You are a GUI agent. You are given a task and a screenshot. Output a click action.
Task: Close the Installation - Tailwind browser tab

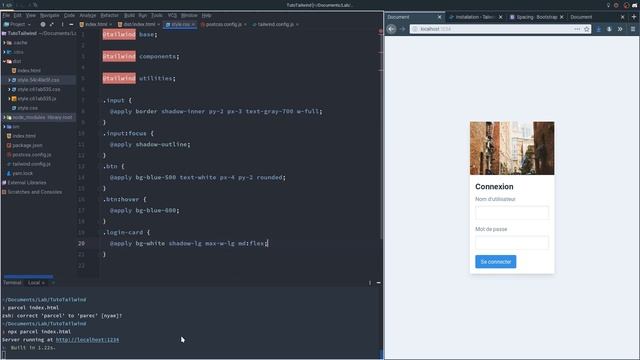coord(500,17)
